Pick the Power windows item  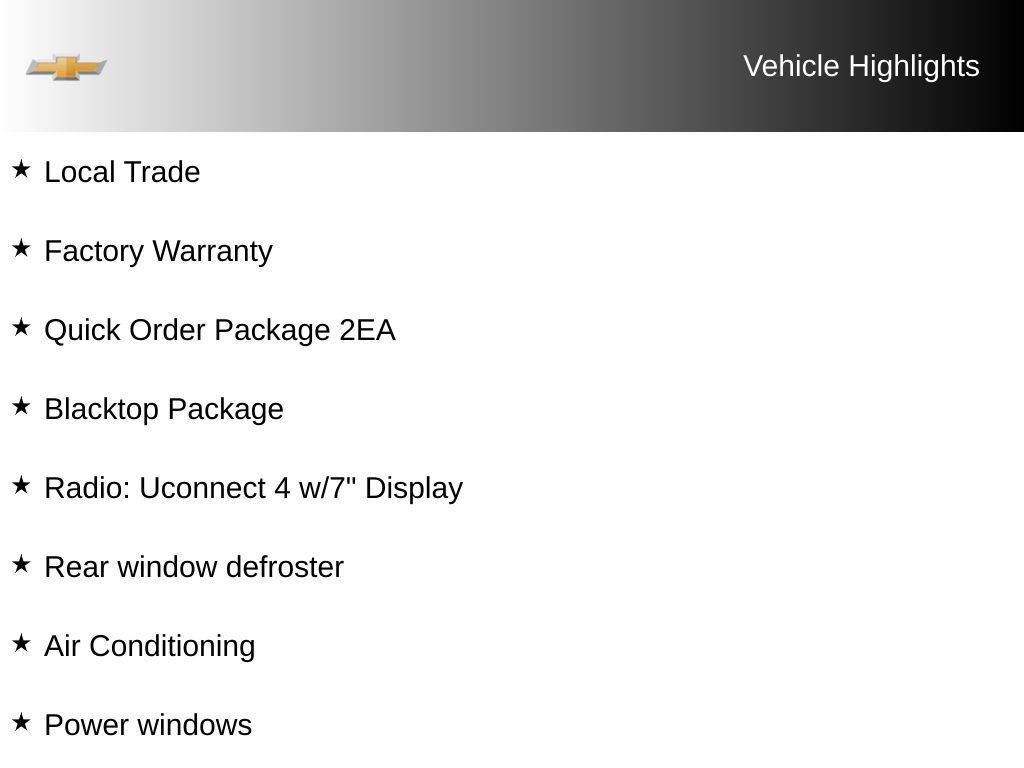[x=148, y=725]
